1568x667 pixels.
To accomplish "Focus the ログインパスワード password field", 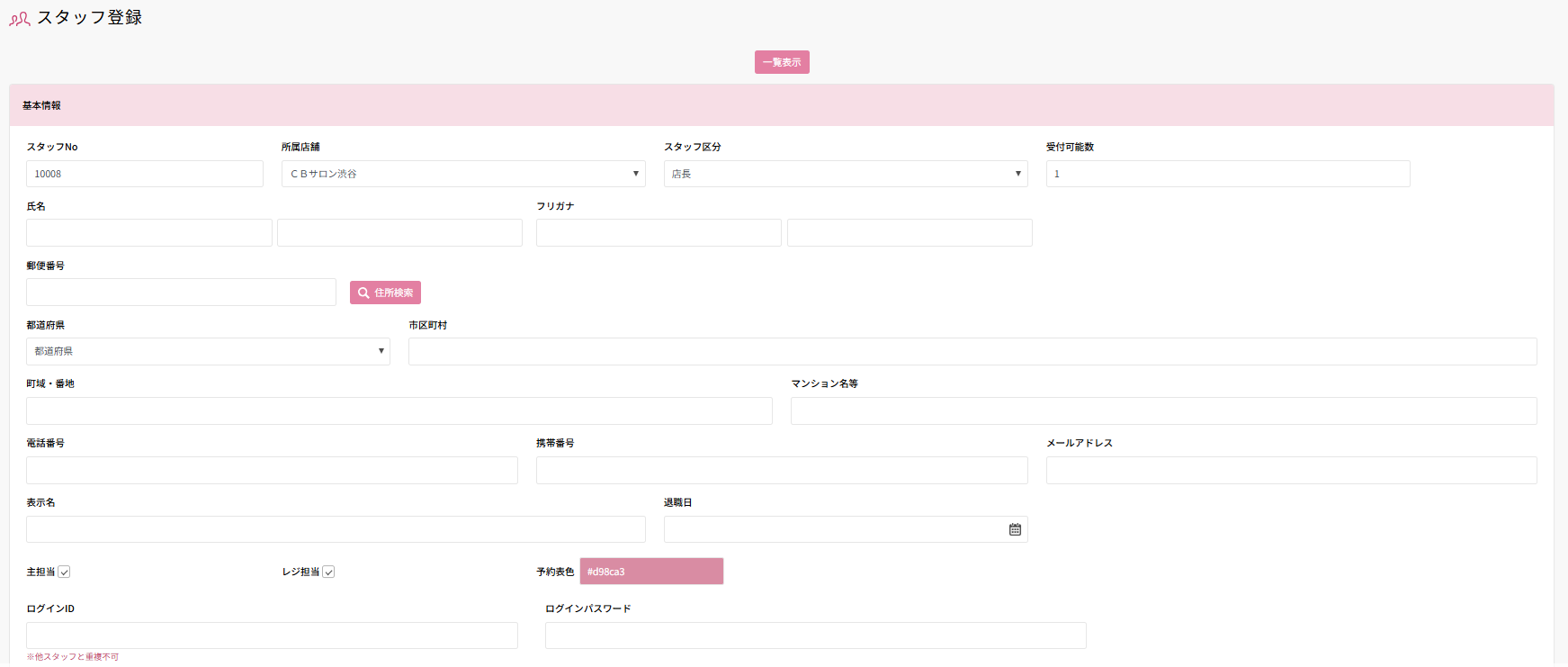I will pos(815,635).
